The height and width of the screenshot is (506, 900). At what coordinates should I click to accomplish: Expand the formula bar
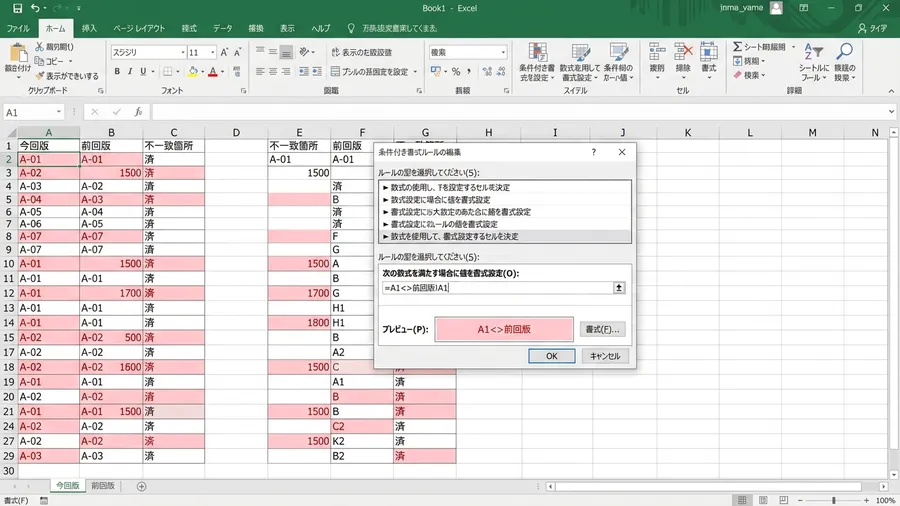(x=891, y=112)
